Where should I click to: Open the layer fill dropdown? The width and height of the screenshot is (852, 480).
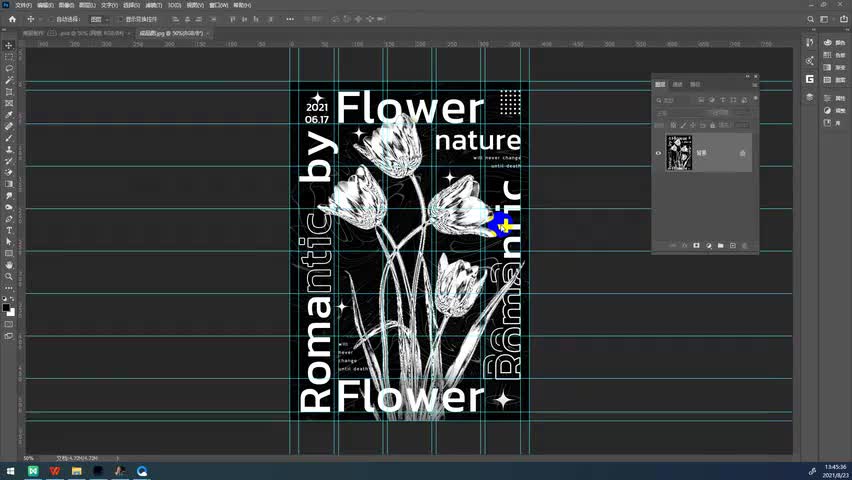click(x=742, y=125)
